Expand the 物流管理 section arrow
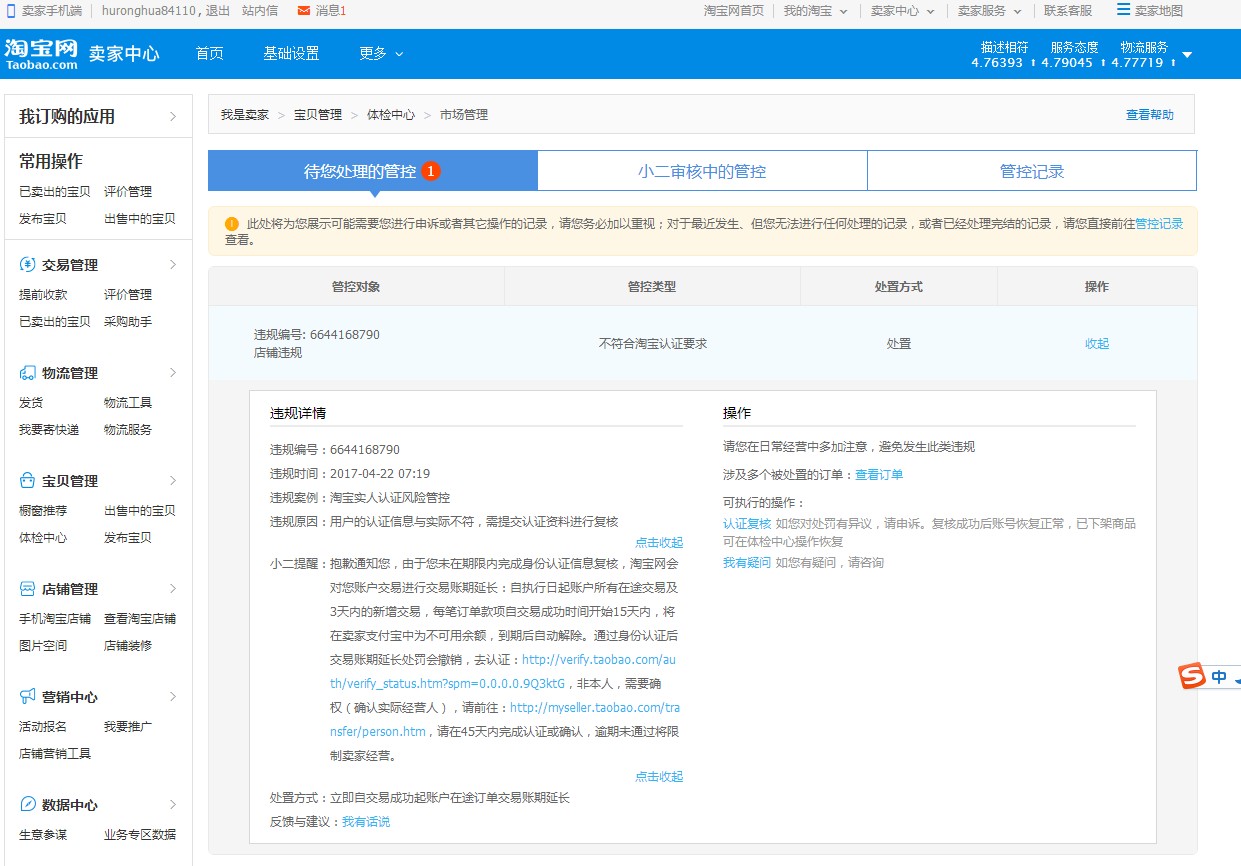The width and height of the screenshot is (1241, 866). [173, 373]
